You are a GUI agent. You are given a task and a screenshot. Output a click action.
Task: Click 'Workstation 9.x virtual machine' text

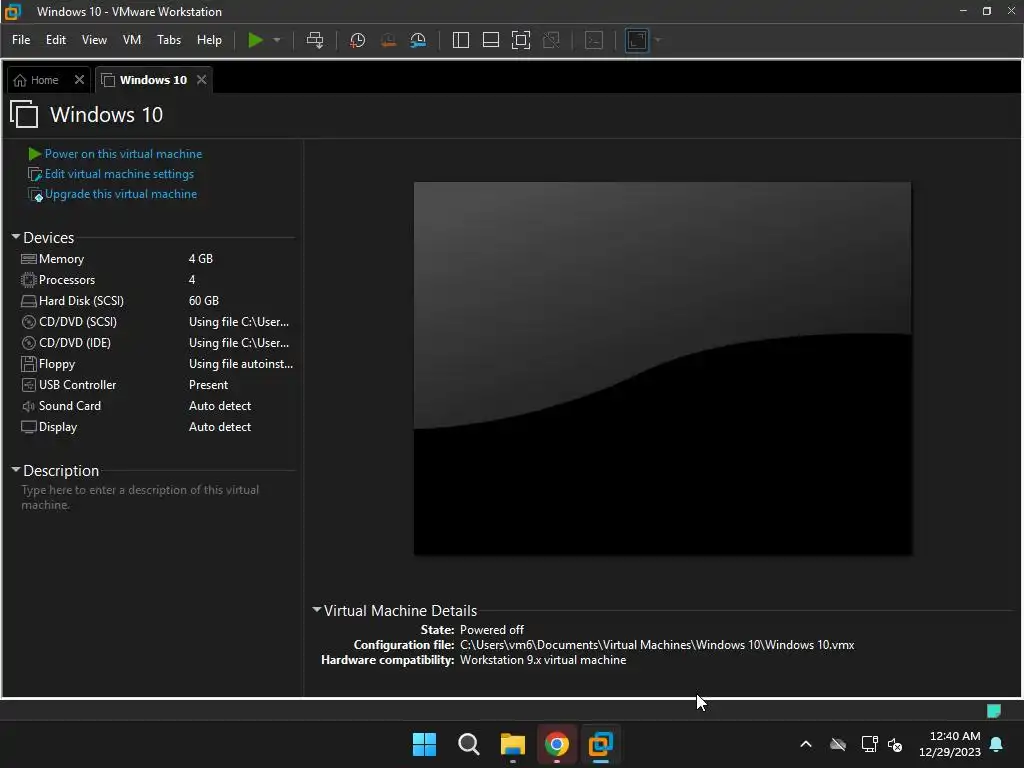click(543, 660)
